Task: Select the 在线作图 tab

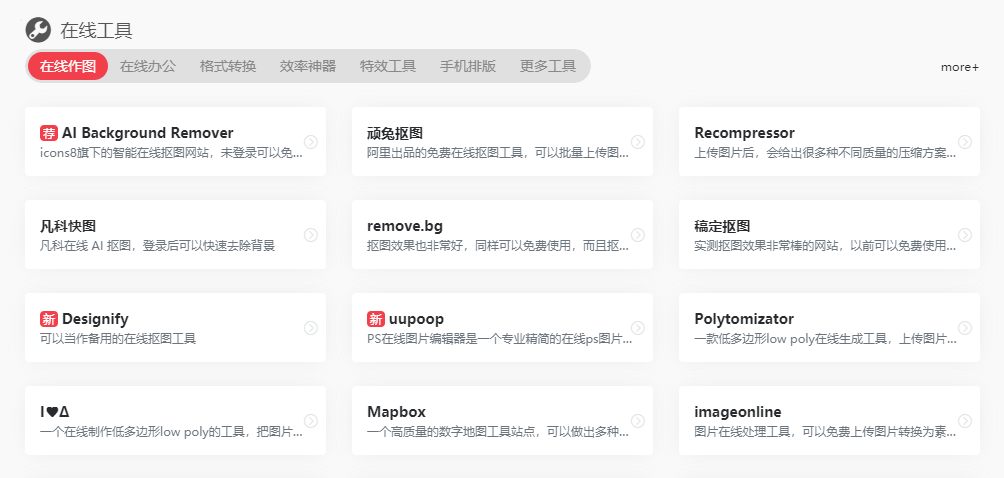Action: (68, 66)
